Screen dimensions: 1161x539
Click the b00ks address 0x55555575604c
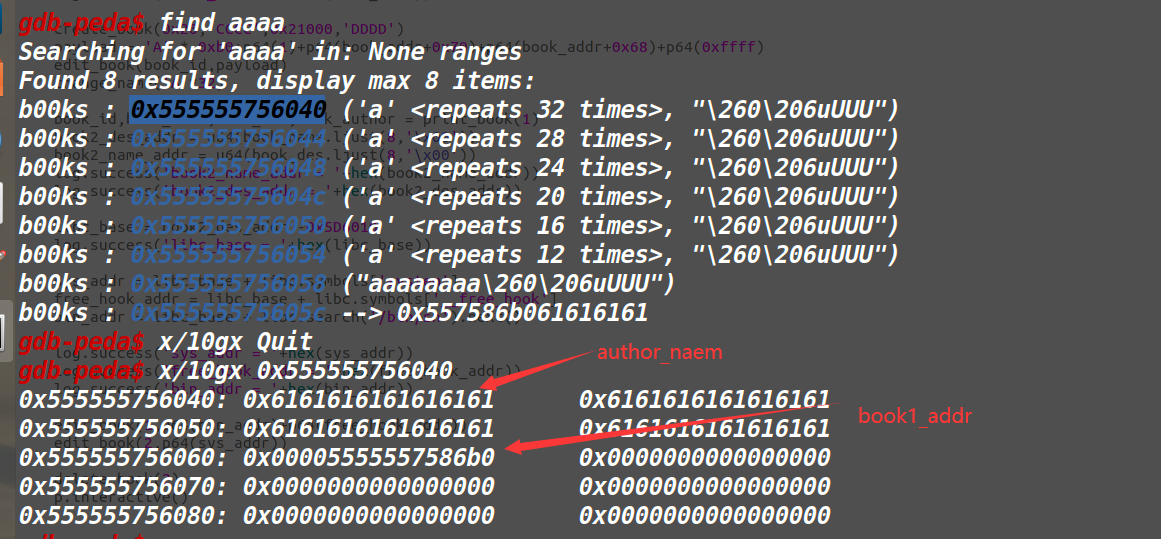pos(228,196)
